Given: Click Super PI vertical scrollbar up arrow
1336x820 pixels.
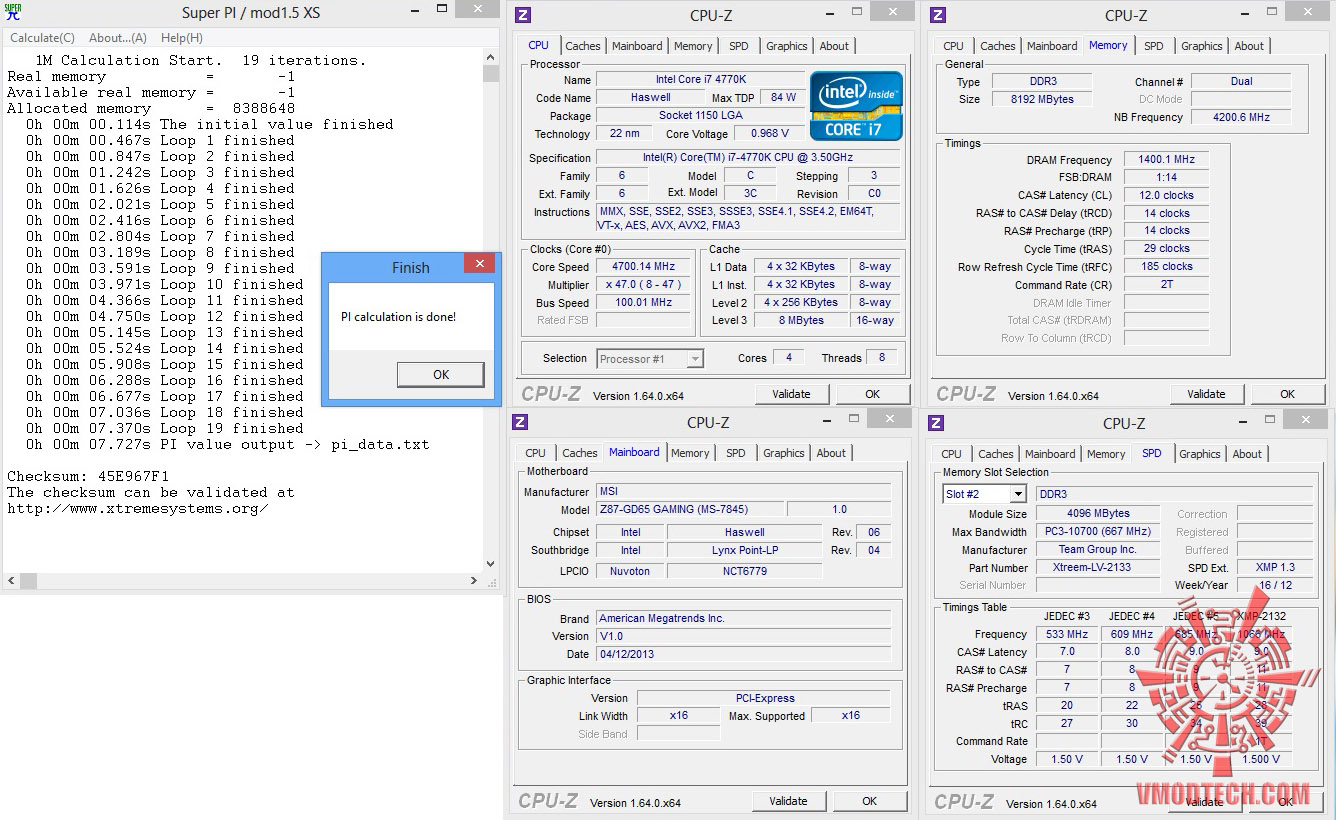Looking at the screenshot, I should click(x=490, y=57).
